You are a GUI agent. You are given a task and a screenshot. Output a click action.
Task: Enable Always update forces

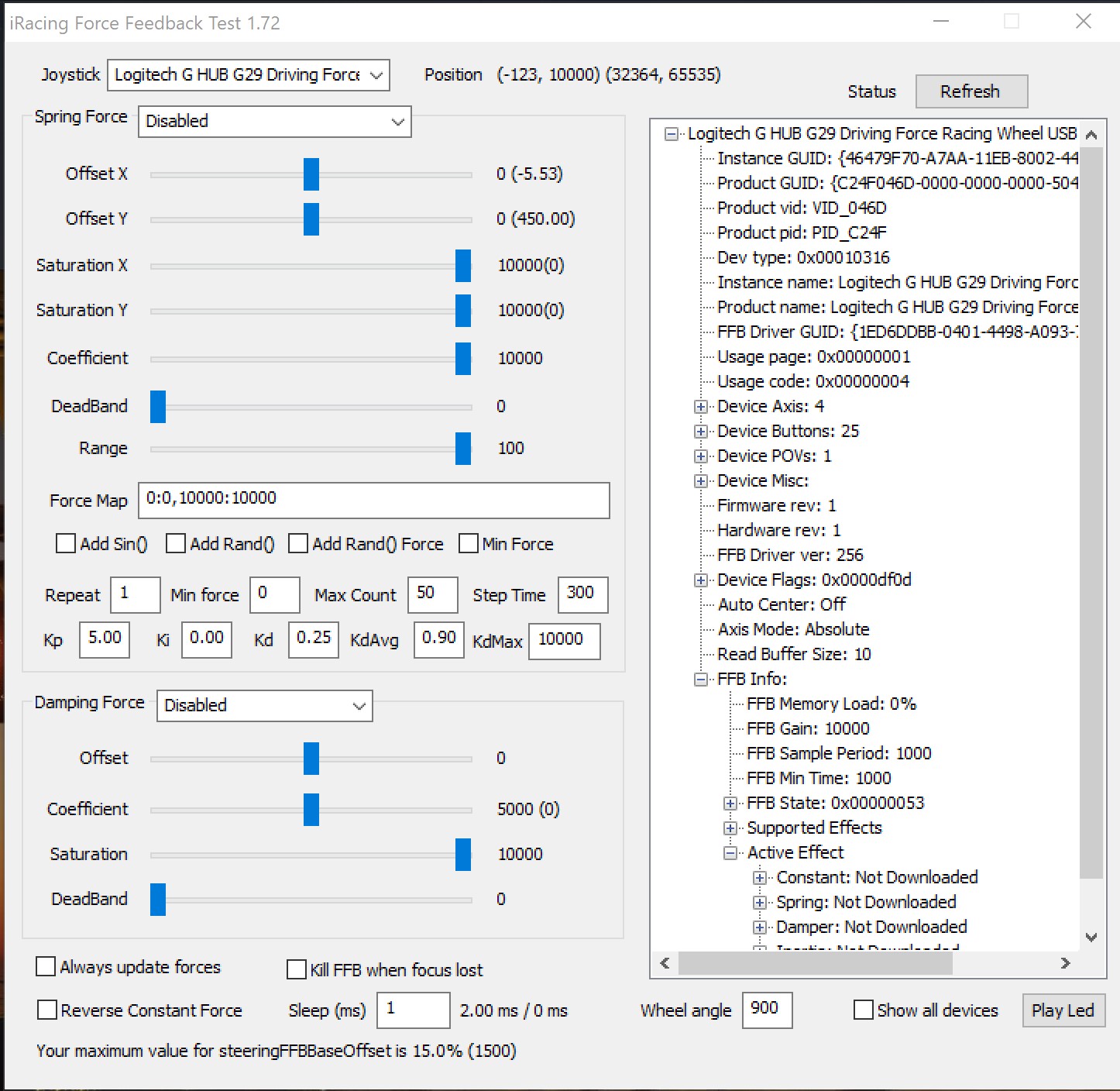coord(46,967)
